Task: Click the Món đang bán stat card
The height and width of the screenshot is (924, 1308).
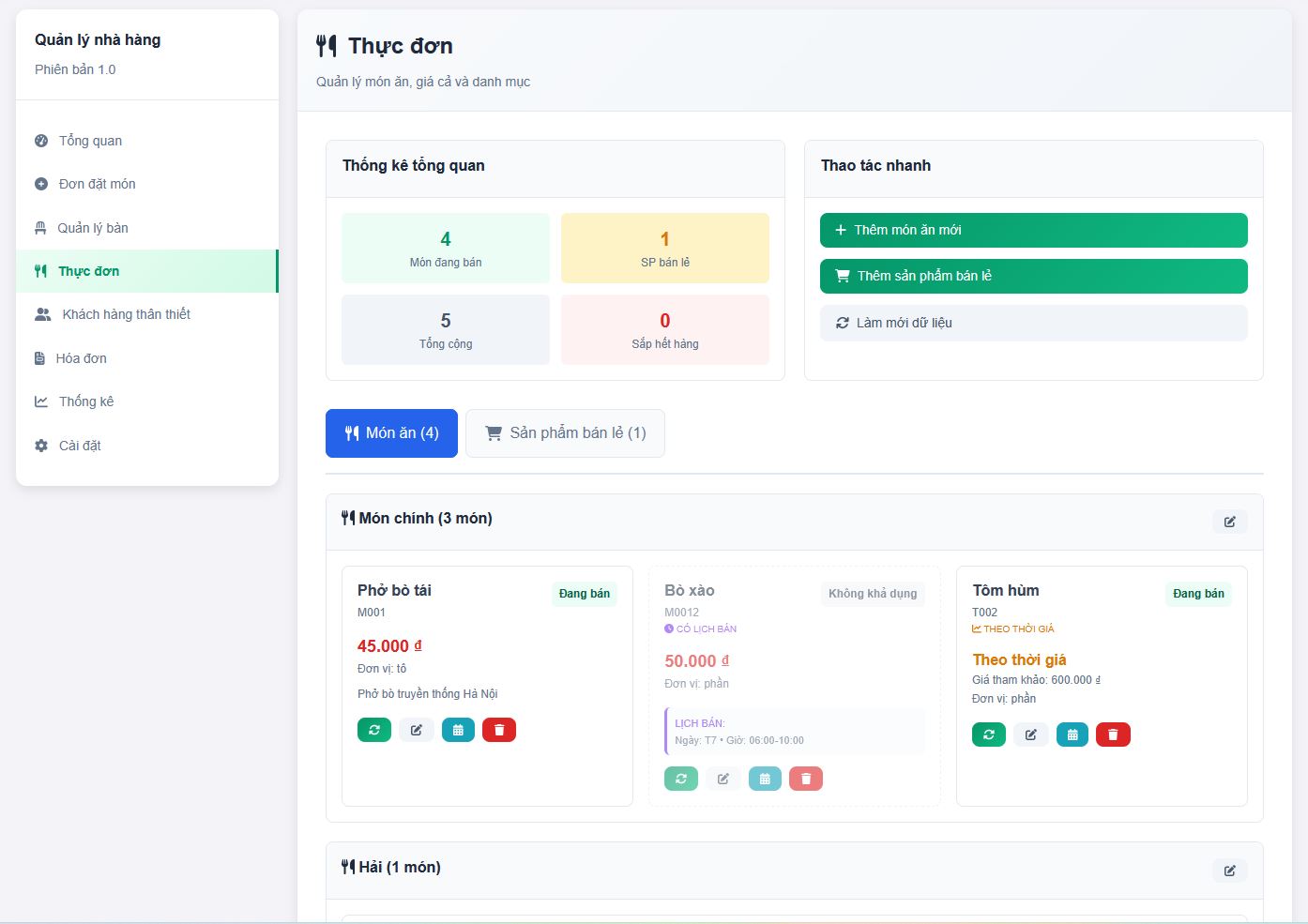Action: 446,248
